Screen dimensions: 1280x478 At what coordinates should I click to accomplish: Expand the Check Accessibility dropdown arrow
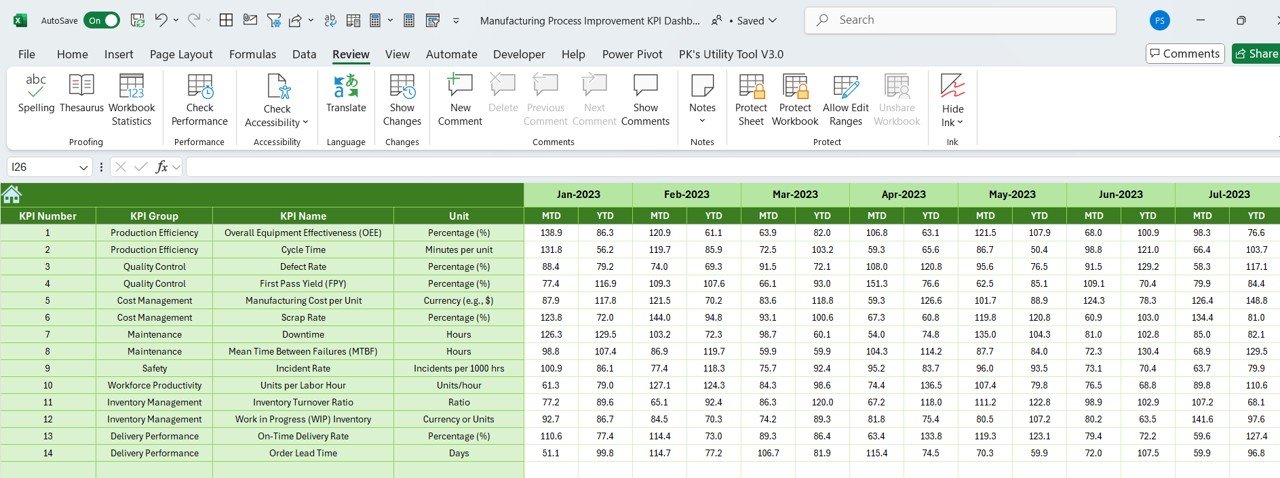305,122
